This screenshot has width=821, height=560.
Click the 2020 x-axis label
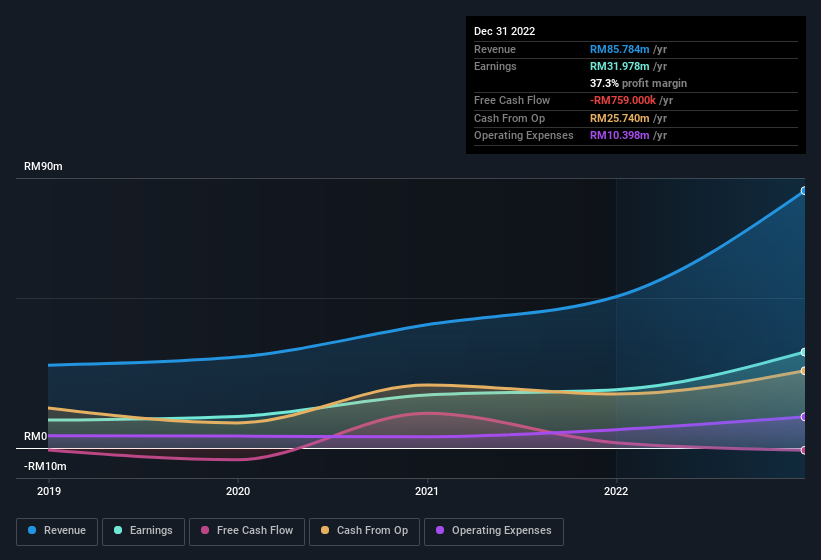pyautogui.click(x=238, y=491)
